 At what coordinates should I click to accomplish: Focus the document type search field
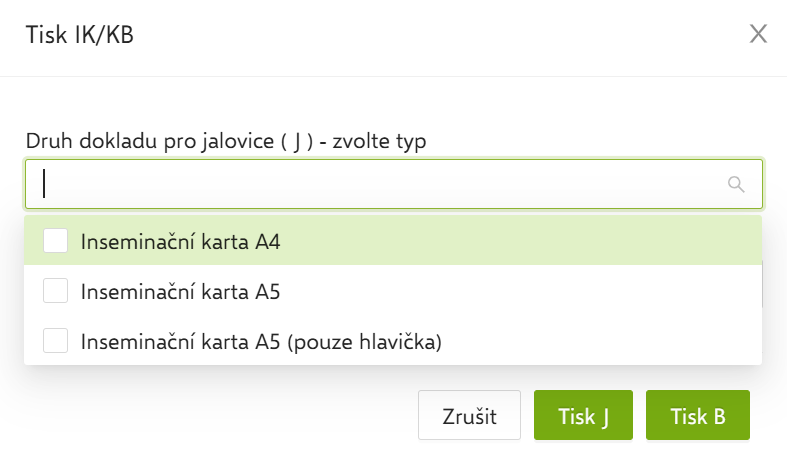pos(380,184)
